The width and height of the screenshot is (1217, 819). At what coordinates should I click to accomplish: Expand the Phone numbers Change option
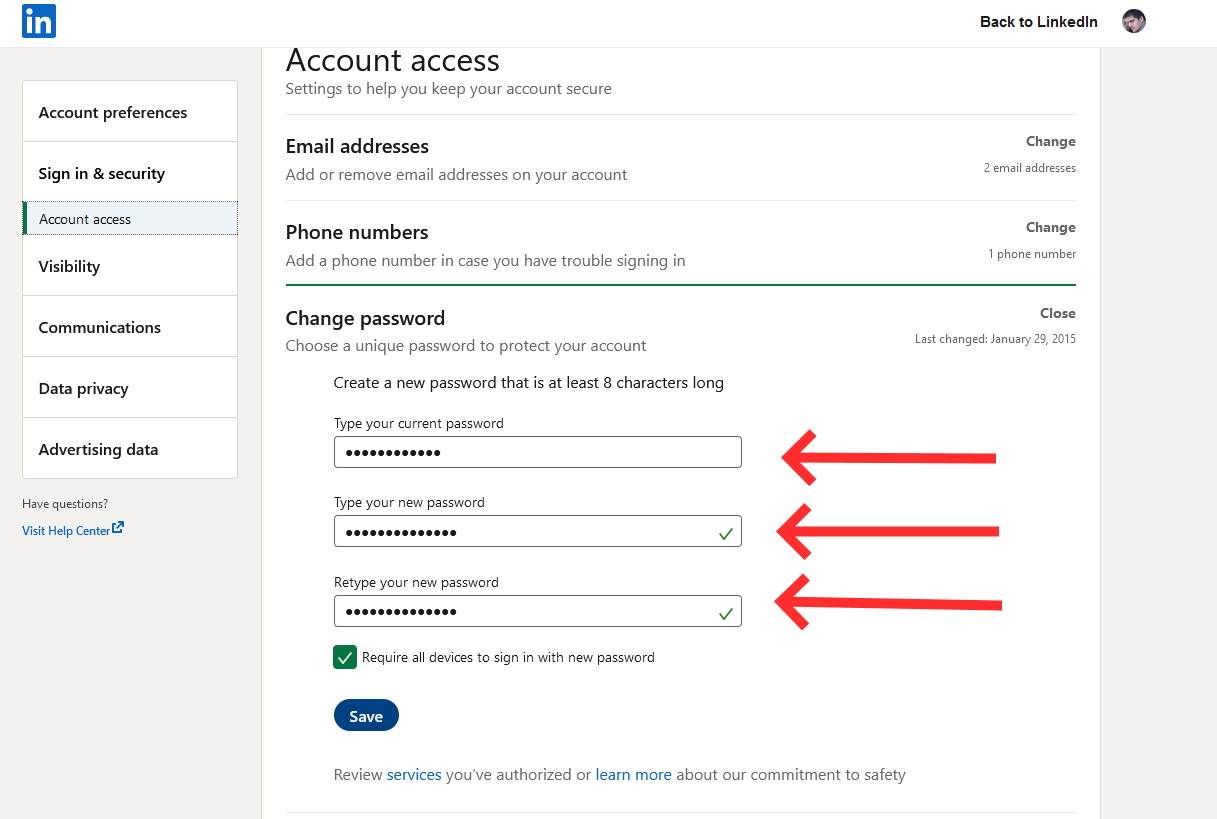tap(1050, 228)
